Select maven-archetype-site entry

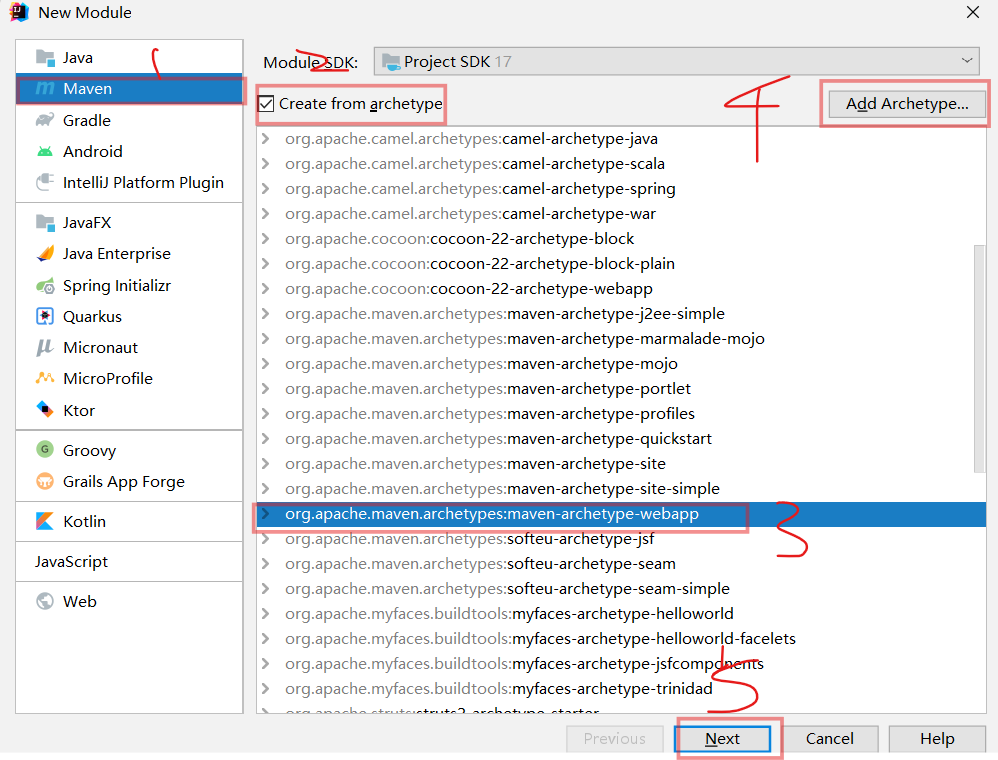[x=475, y=464]
